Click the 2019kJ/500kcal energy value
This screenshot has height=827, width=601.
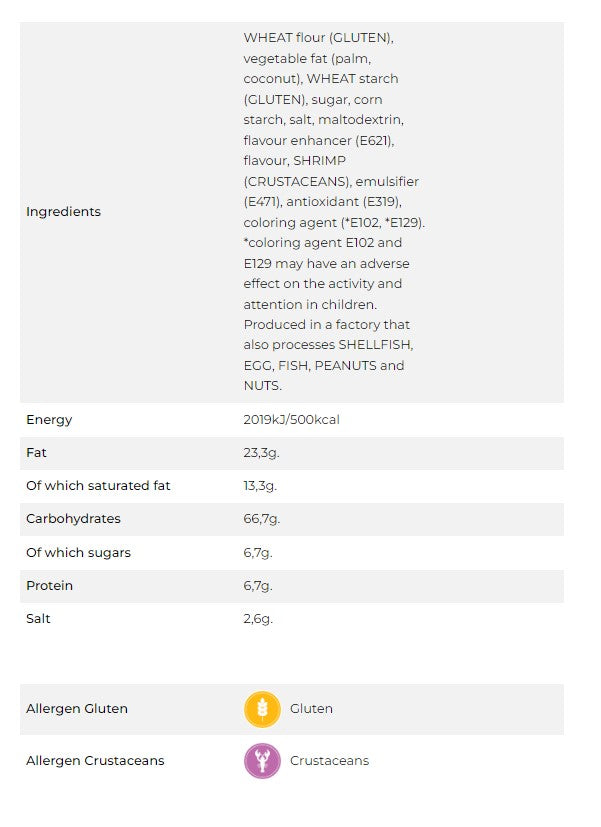(x=291, y=420)
